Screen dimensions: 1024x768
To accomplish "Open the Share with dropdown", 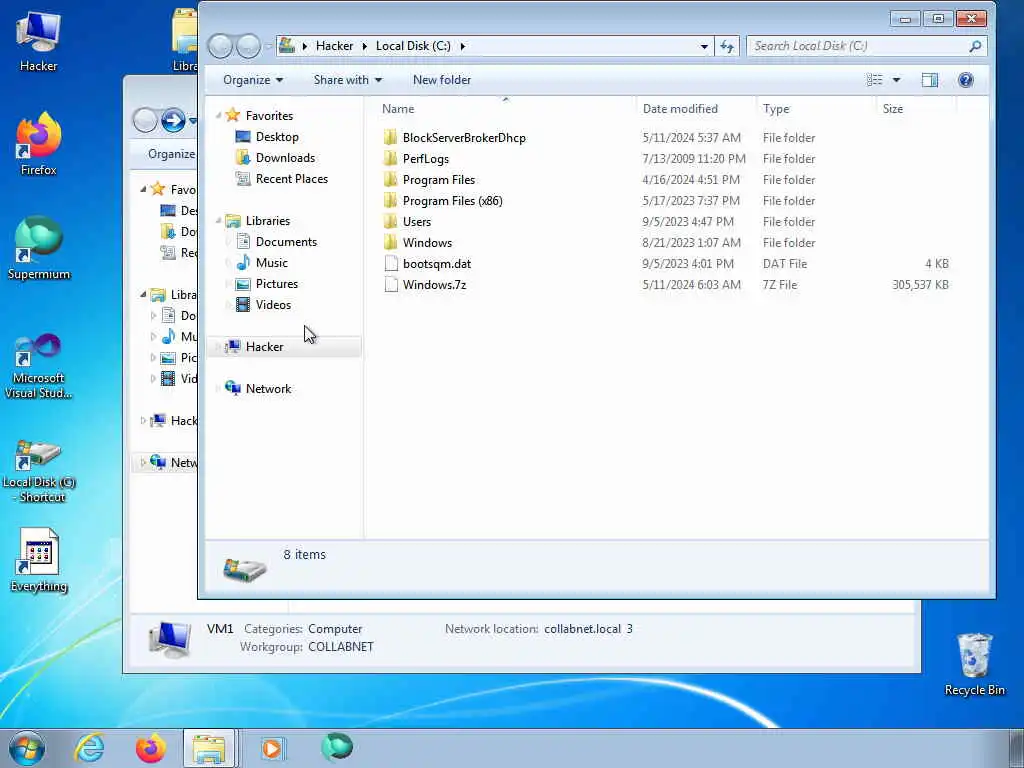I will [347, 80].
